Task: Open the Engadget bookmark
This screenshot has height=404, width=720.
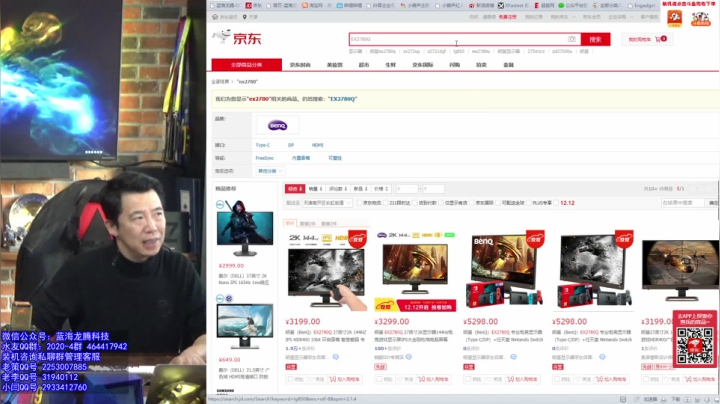Action: (643, 6)
